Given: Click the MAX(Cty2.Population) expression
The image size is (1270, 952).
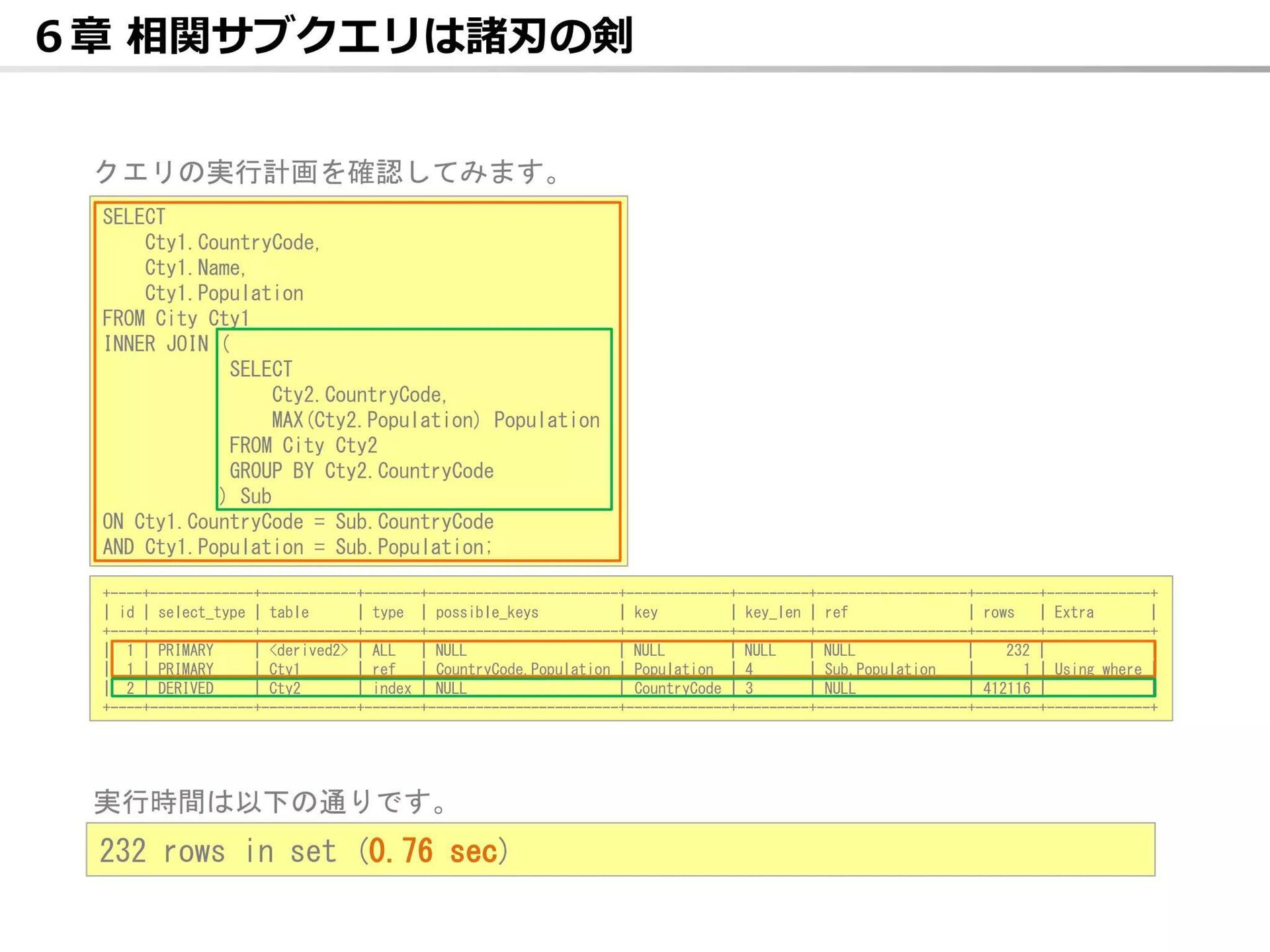Looking at the screenshot, I should click(x=375, y=420).
